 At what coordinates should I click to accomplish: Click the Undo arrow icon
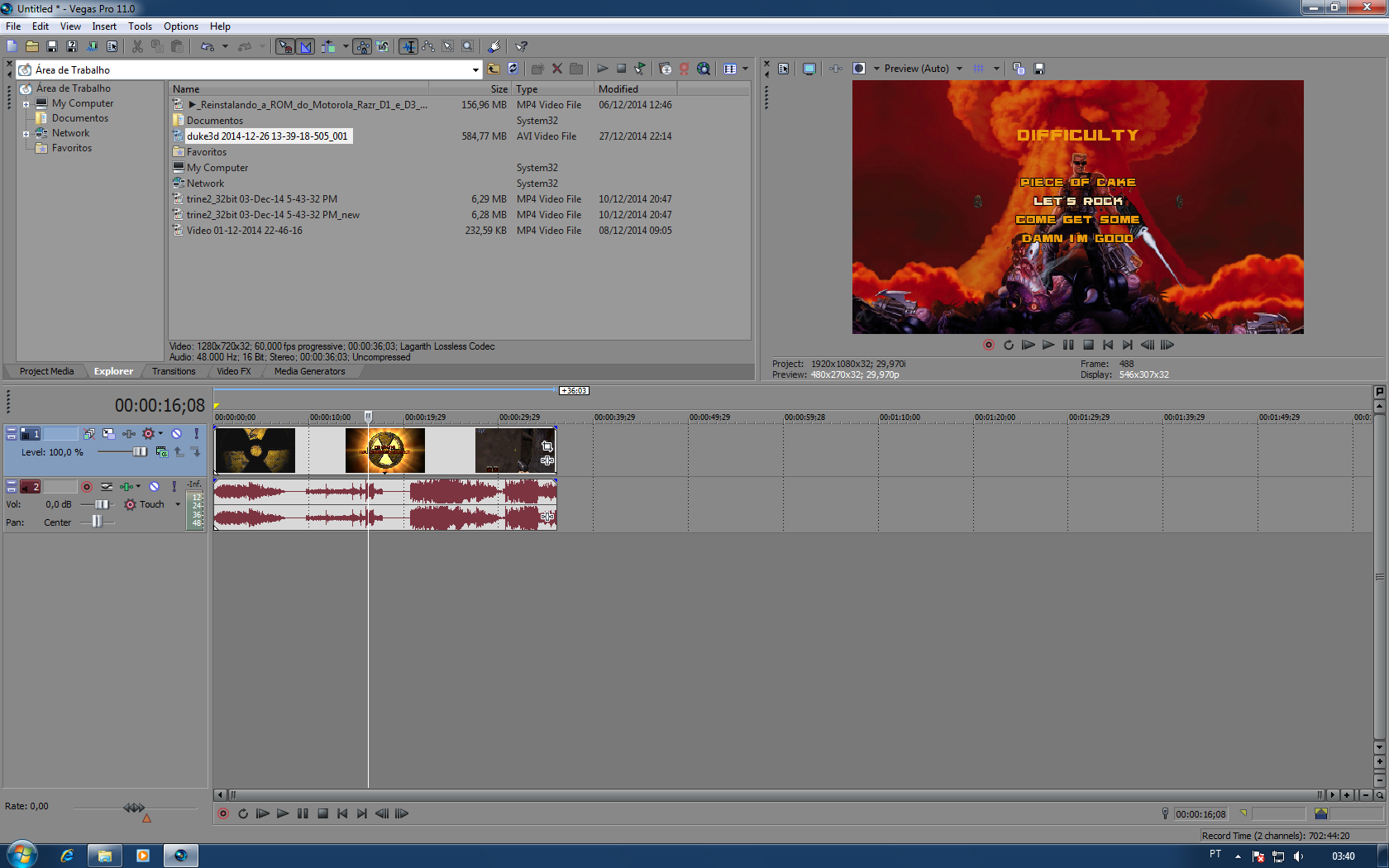(208, 46)
